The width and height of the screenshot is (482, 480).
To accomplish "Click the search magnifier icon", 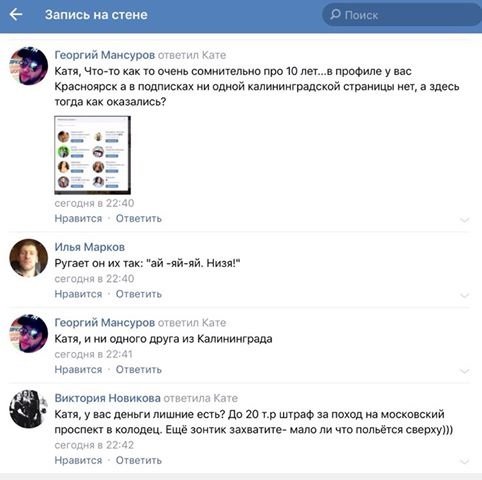I will [335, 14].
